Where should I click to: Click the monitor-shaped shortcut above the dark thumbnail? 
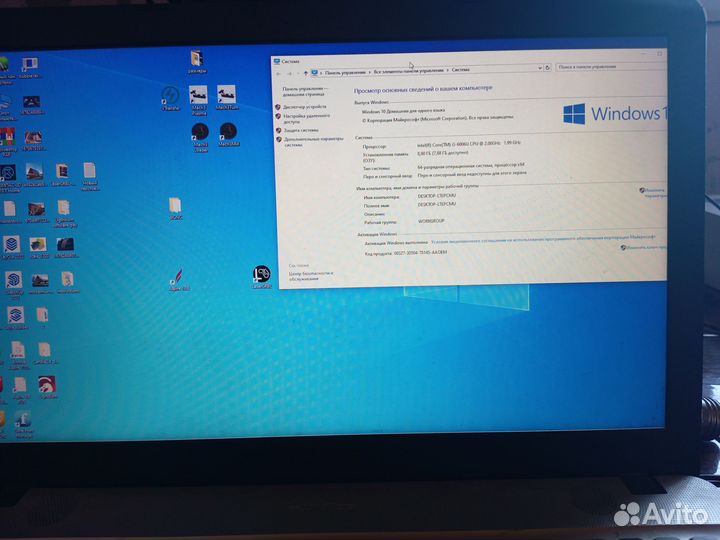[x=30, y=67]
